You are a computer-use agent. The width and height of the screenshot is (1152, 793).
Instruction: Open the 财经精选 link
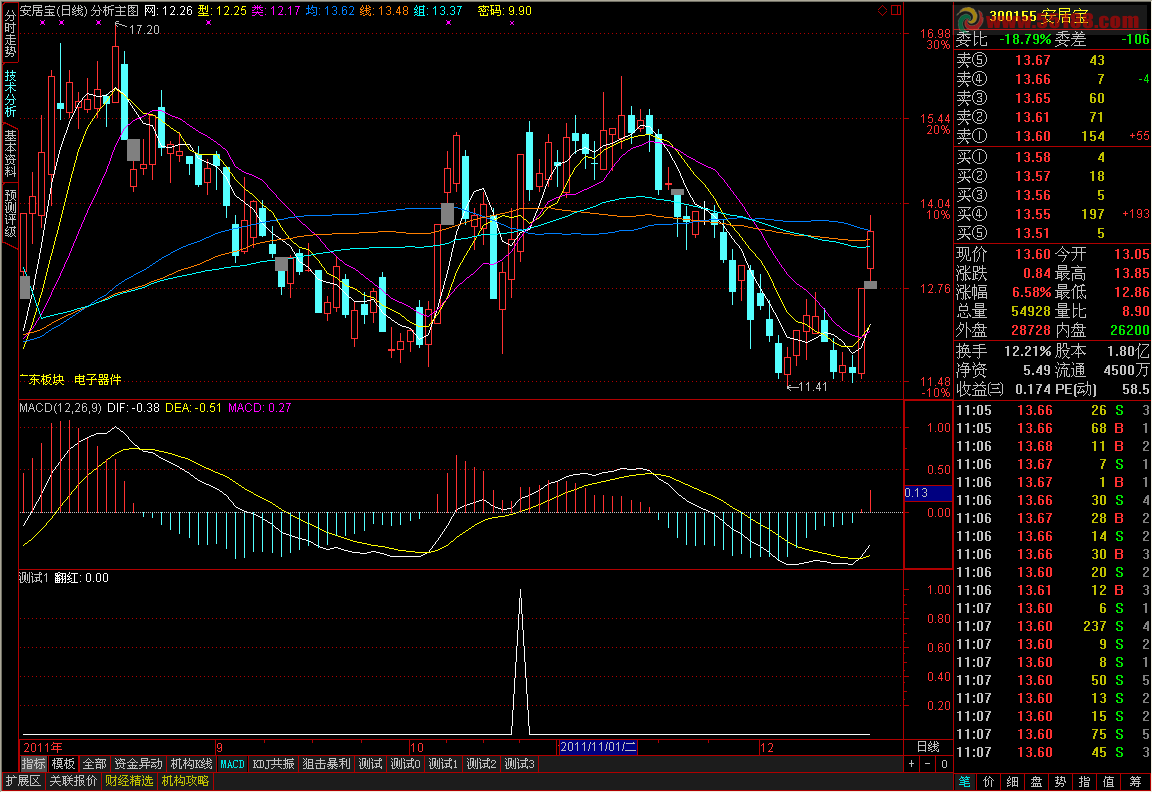tap(129, 781)
